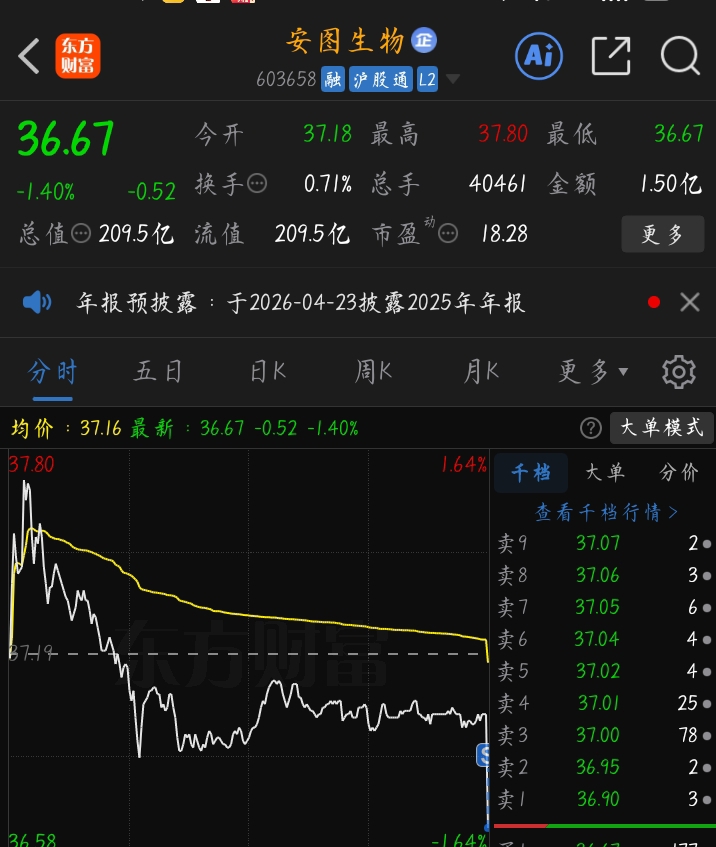The width and height of the screenshot is (716, 847).
Task: Switch to the 五日 chart tab
Action: point(158,372)
